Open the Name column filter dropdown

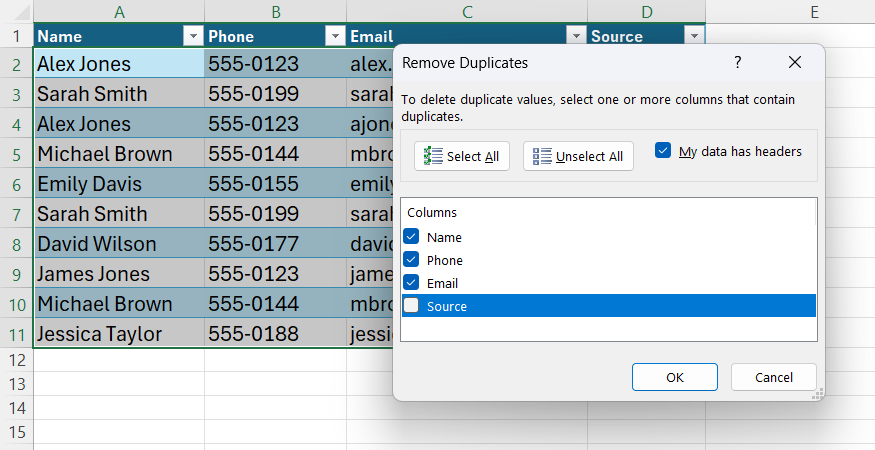click(x=193, y=36)
